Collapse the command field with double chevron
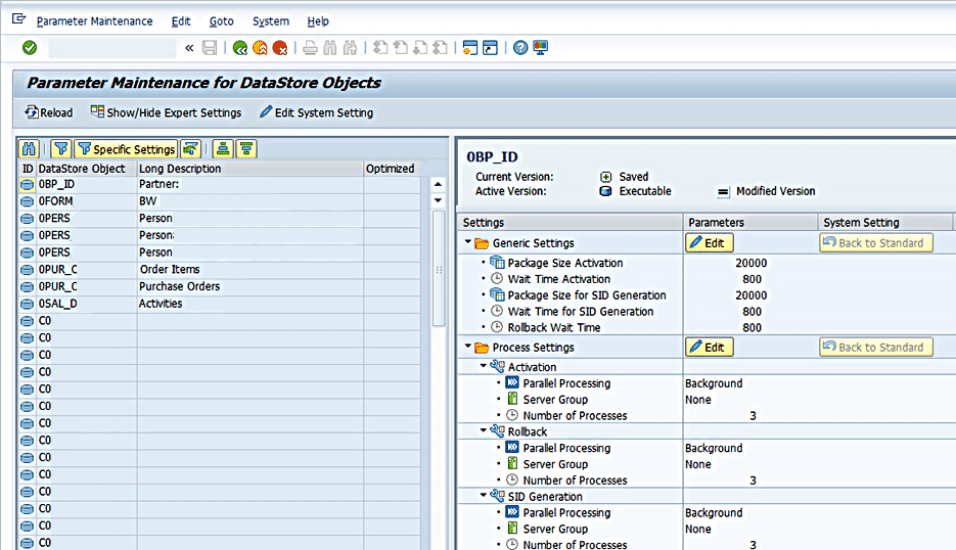Viewport: 956px width, 550px height. (189, 48)
